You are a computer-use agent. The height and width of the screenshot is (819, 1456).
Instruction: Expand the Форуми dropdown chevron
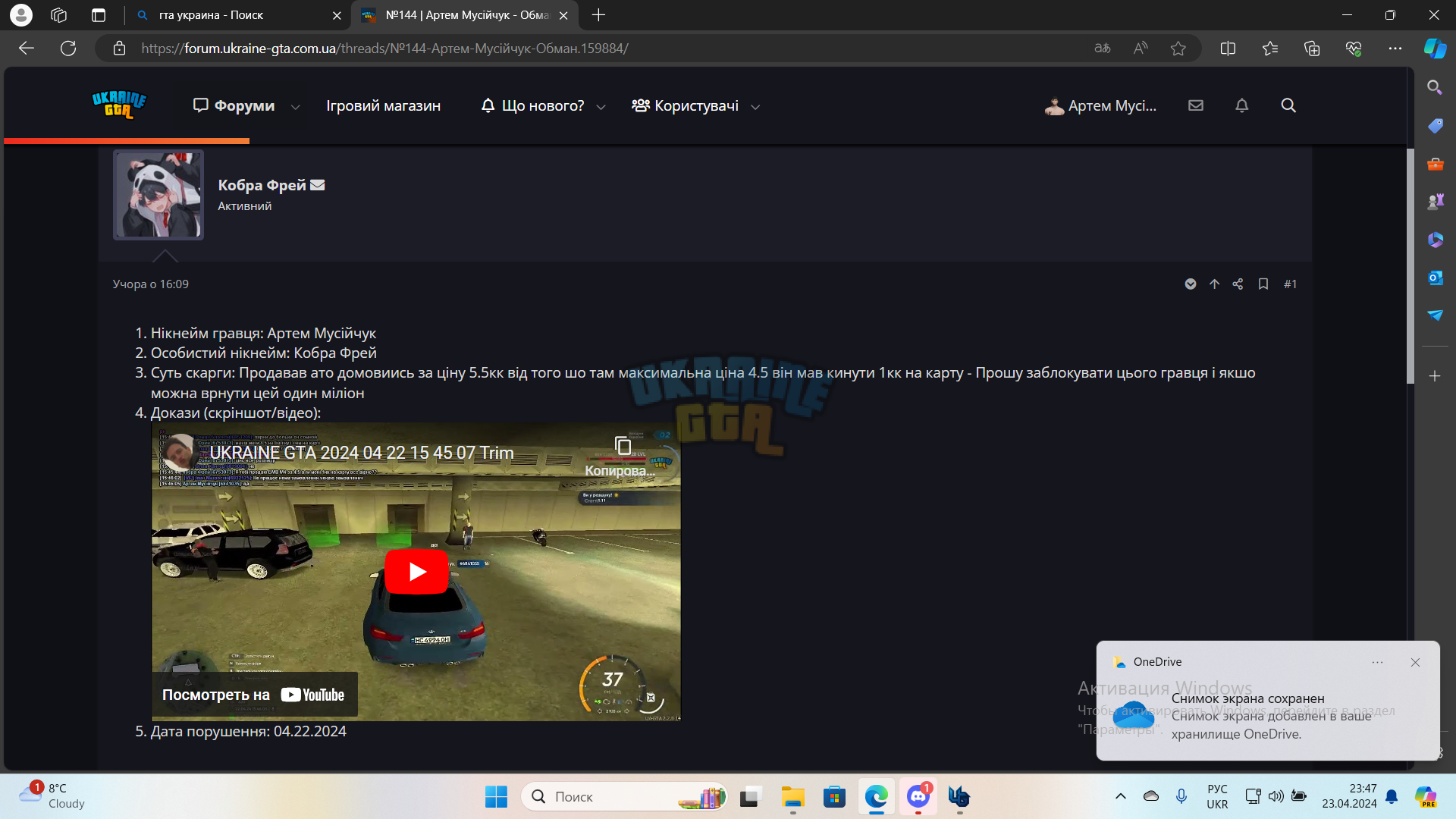click(x=296, y=107)
